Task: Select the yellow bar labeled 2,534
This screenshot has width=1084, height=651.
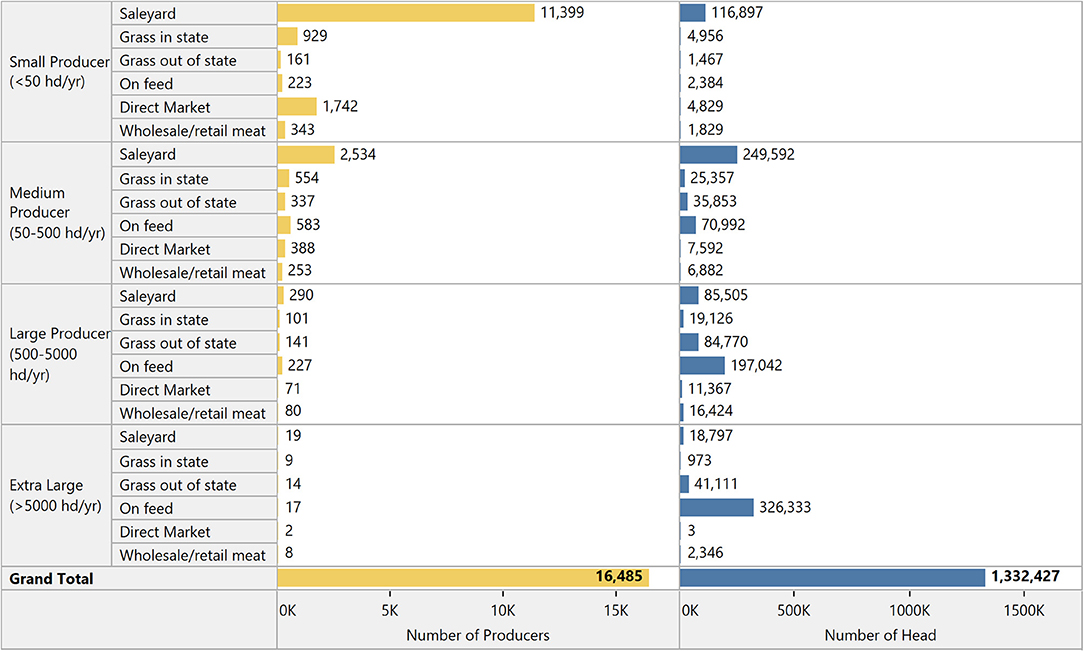Action: pyautogui.click(x=306, y=154)
